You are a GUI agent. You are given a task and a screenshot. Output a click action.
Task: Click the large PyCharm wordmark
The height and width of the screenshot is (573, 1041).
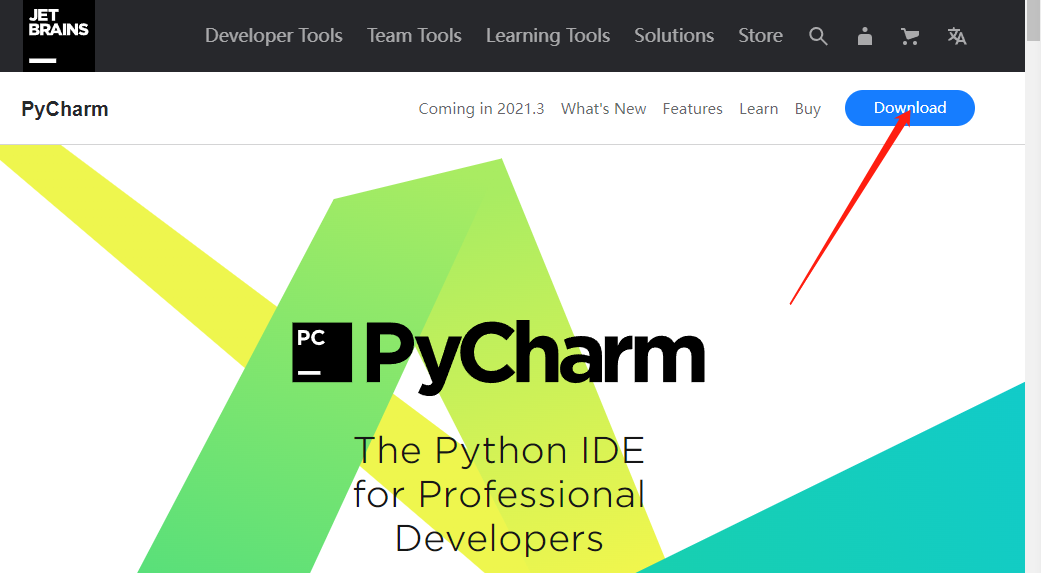tap(535, 357)
